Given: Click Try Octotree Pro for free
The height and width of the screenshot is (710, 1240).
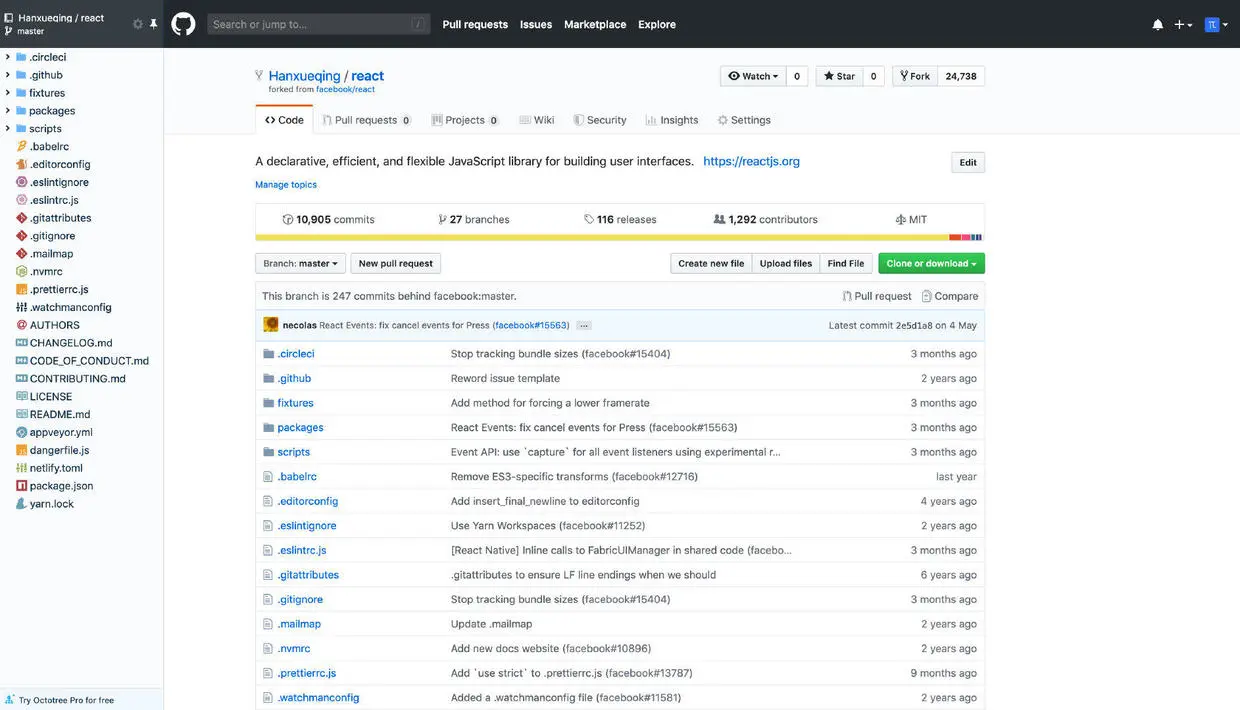Looking at the screenshot, I should pos(66,700).
